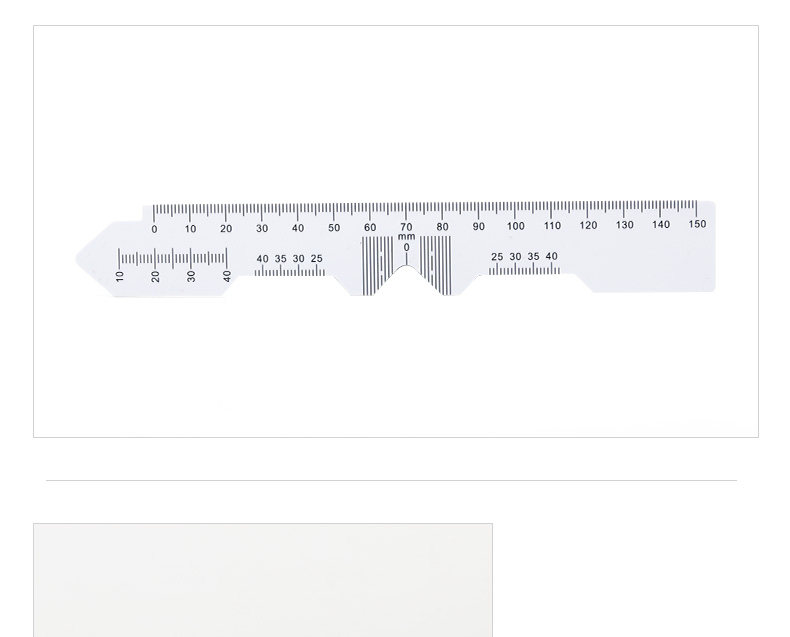Image resolution: width=790 pixels, height=637 pixels.
Task: Click the 40 label on the right pupil scale
Action: 552,256
